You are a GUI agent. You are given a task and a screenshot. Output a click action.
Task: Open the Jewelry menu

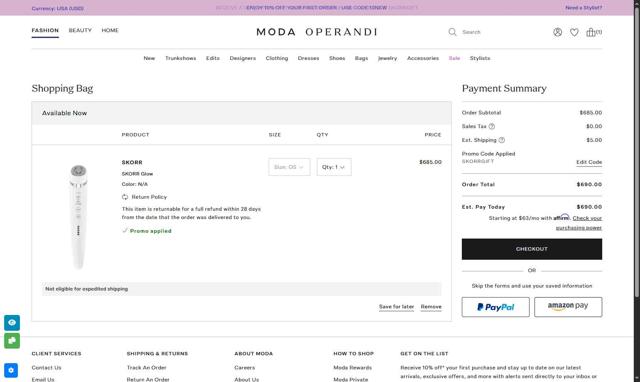pos(387,58)
